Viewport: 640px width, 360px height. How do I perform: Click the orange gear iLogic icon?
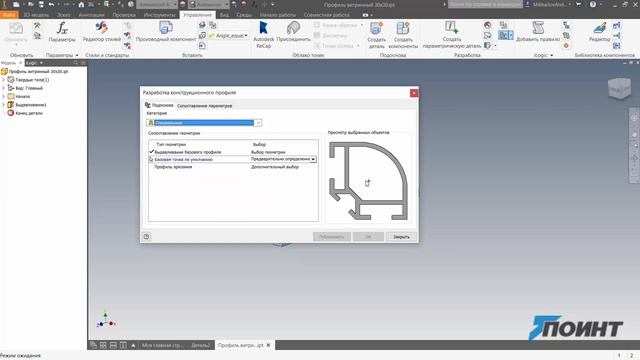click(x=566, y=45)
